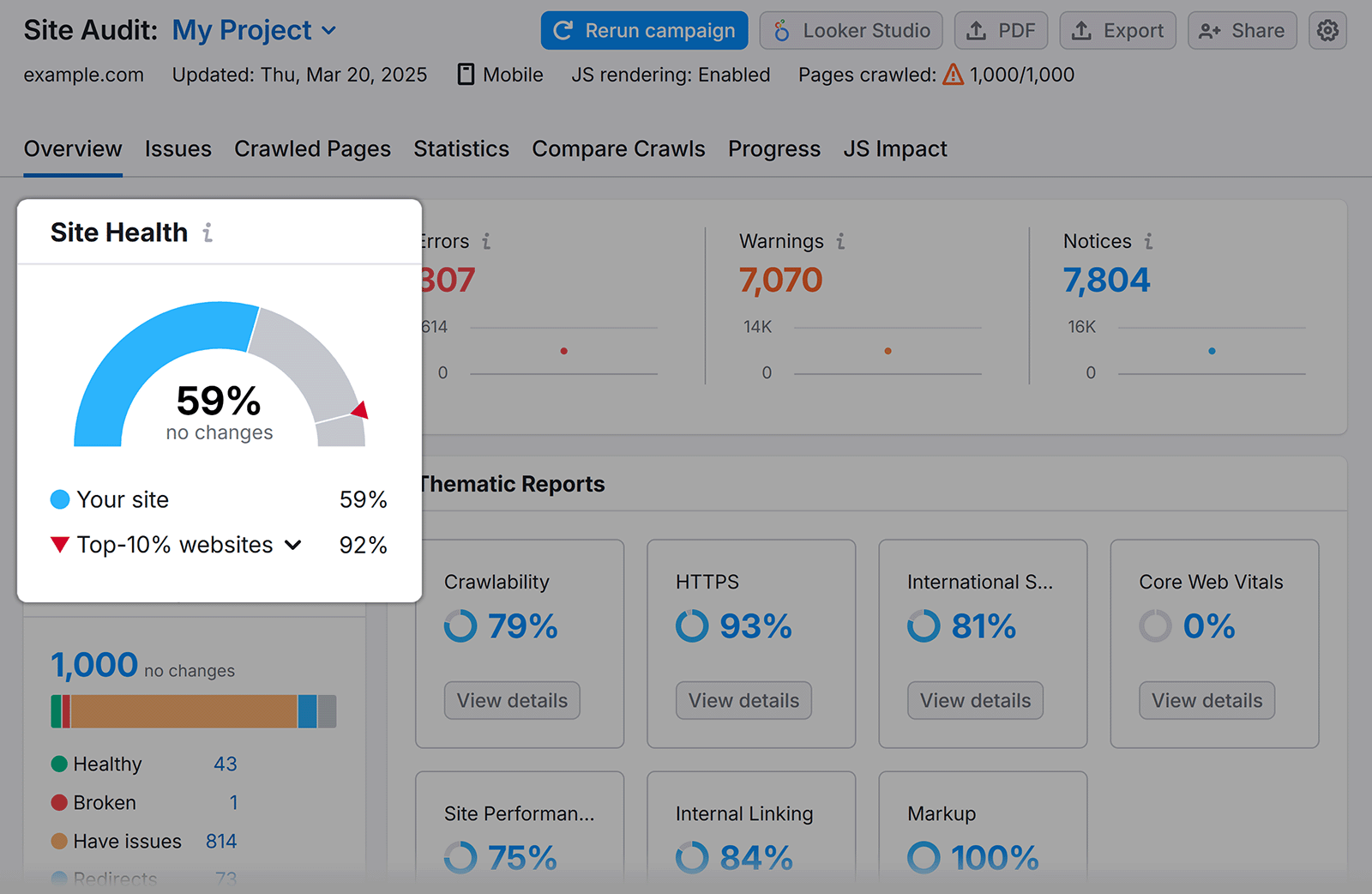This screenshot has height=894, width=1372.
Task: Open the Compare Crawls tab
Action: [618, 148]
